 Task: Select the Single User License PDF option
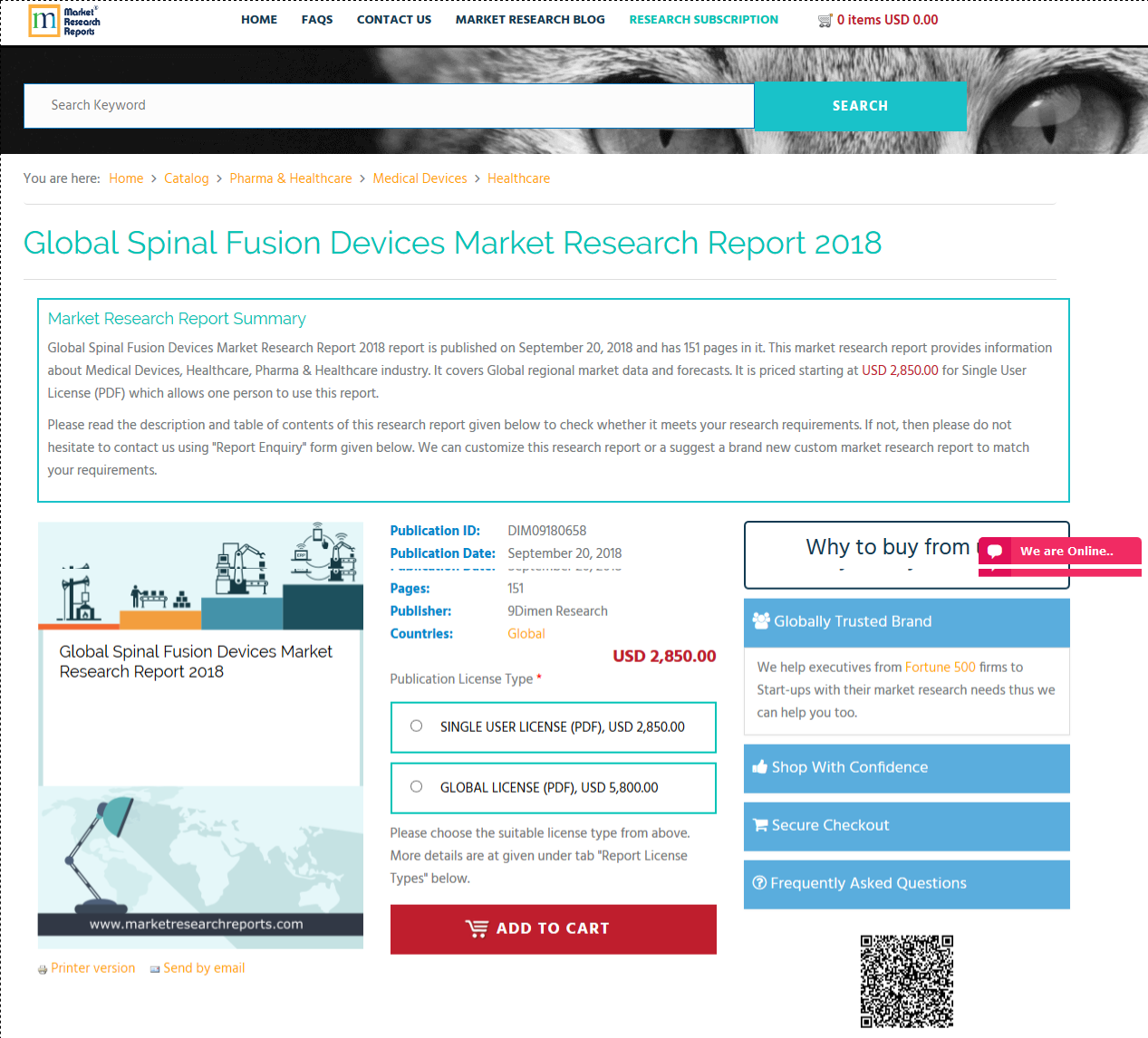(416, 725)
